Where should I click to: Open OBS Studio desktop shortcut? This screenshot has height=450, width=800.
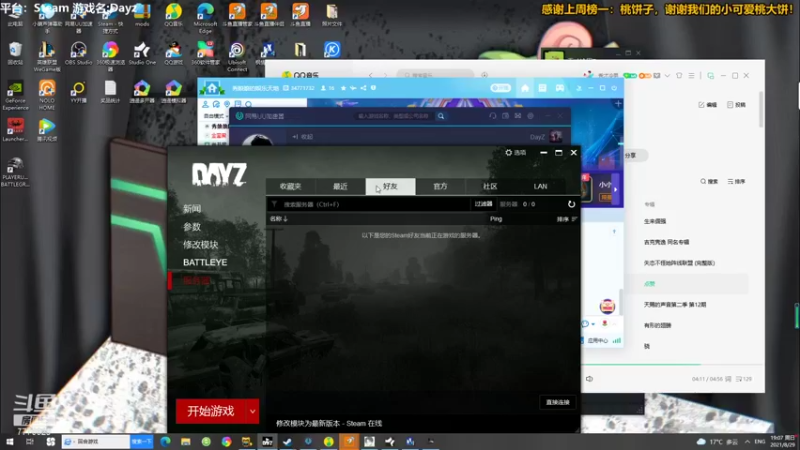coord(78,54)
